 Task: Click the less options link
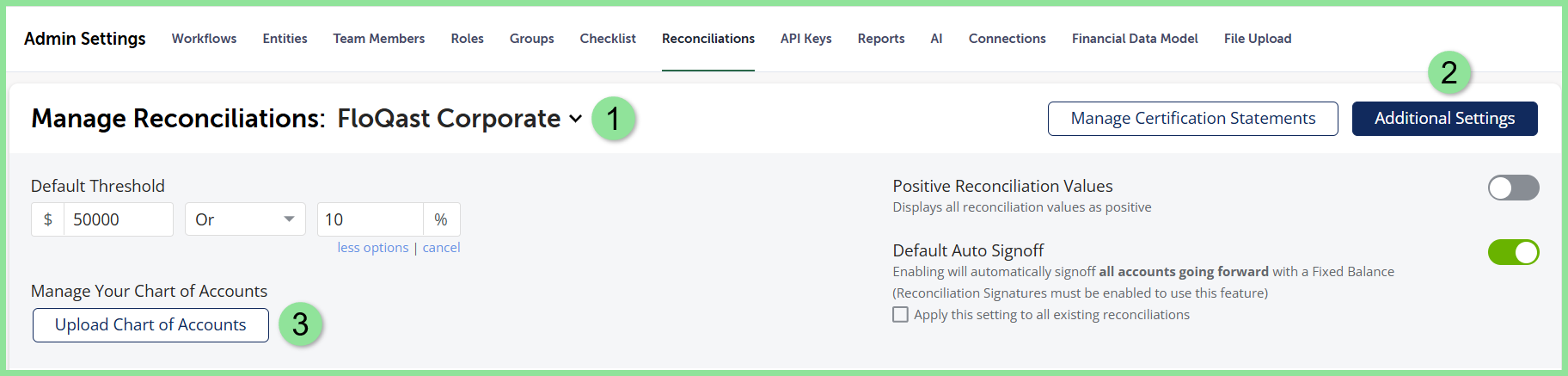pos(373,248)
